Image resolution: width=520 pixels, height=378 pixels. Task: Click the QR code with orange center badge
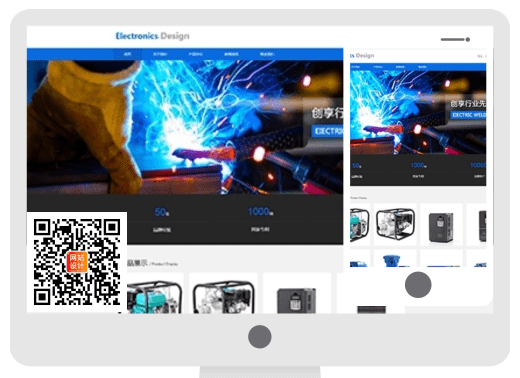tap(77, 262)
